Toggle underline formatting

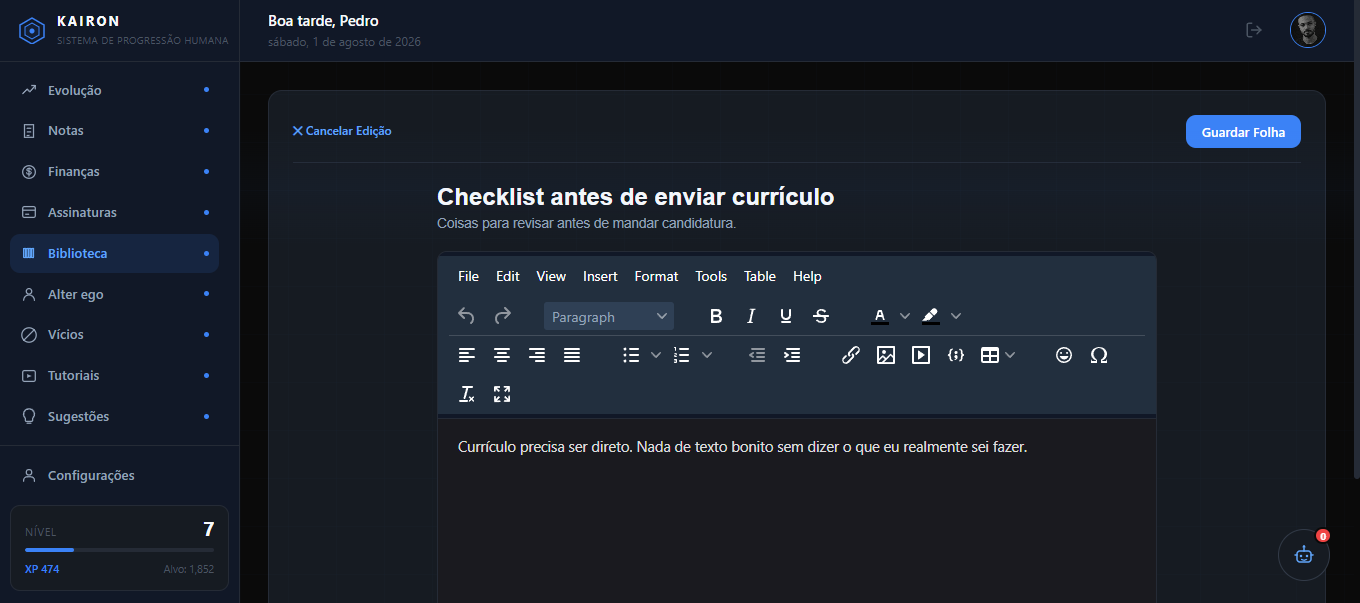pyautogui.click(x=786, y=316)
